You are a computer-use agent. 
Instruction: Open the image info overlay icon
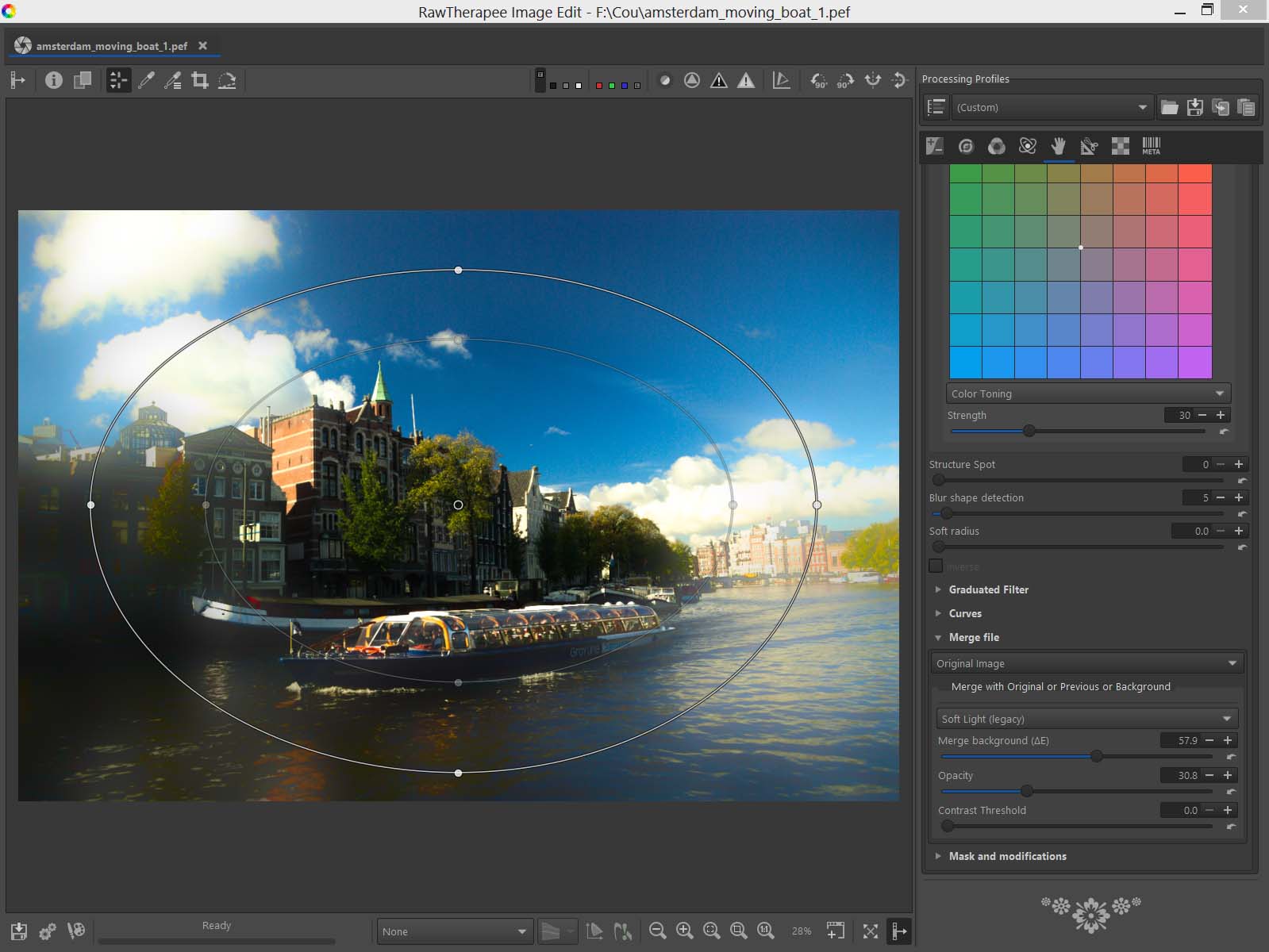[x=53, y=80]
